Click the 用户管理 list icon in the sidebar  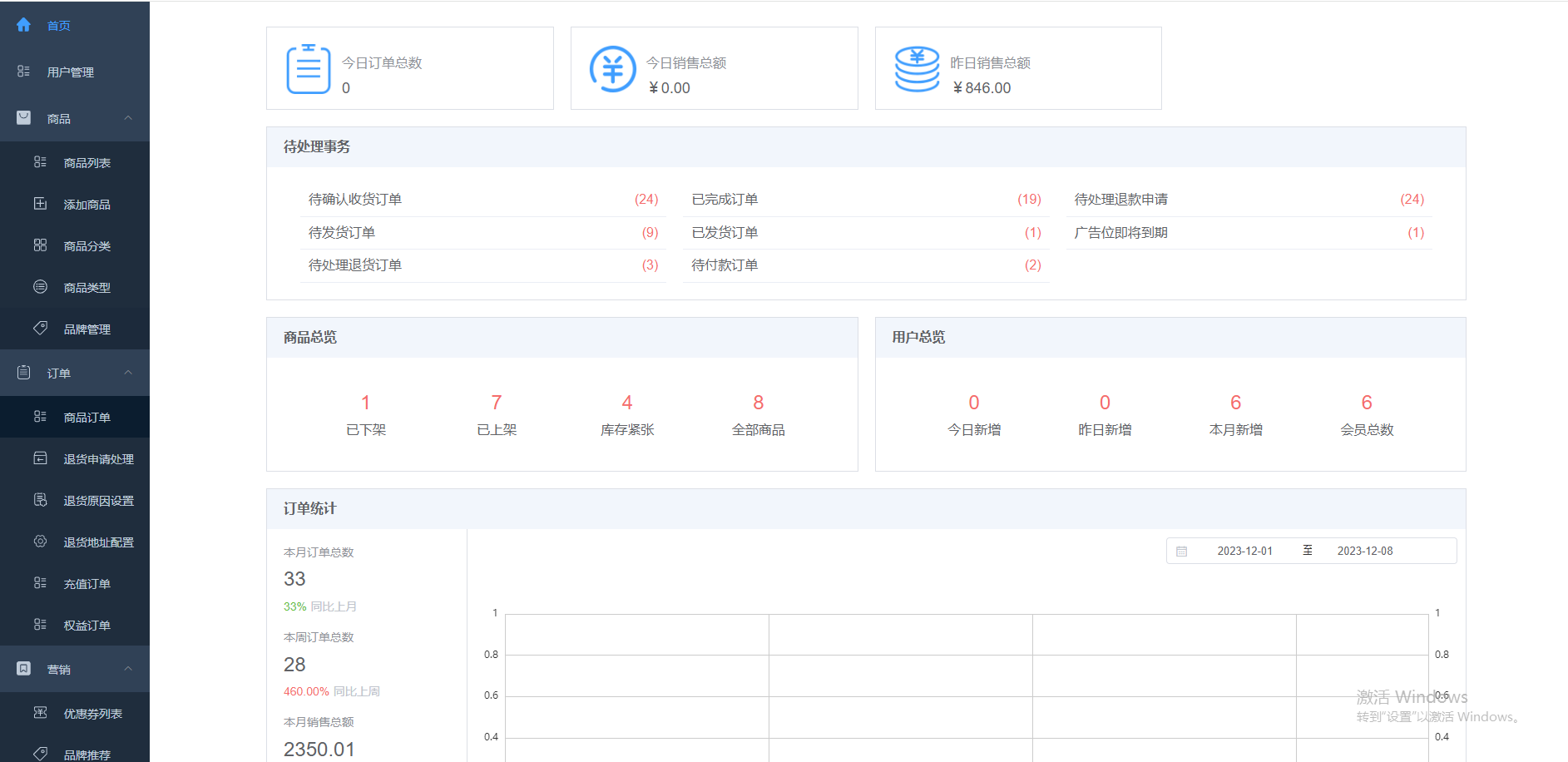(x=23, y=72)
